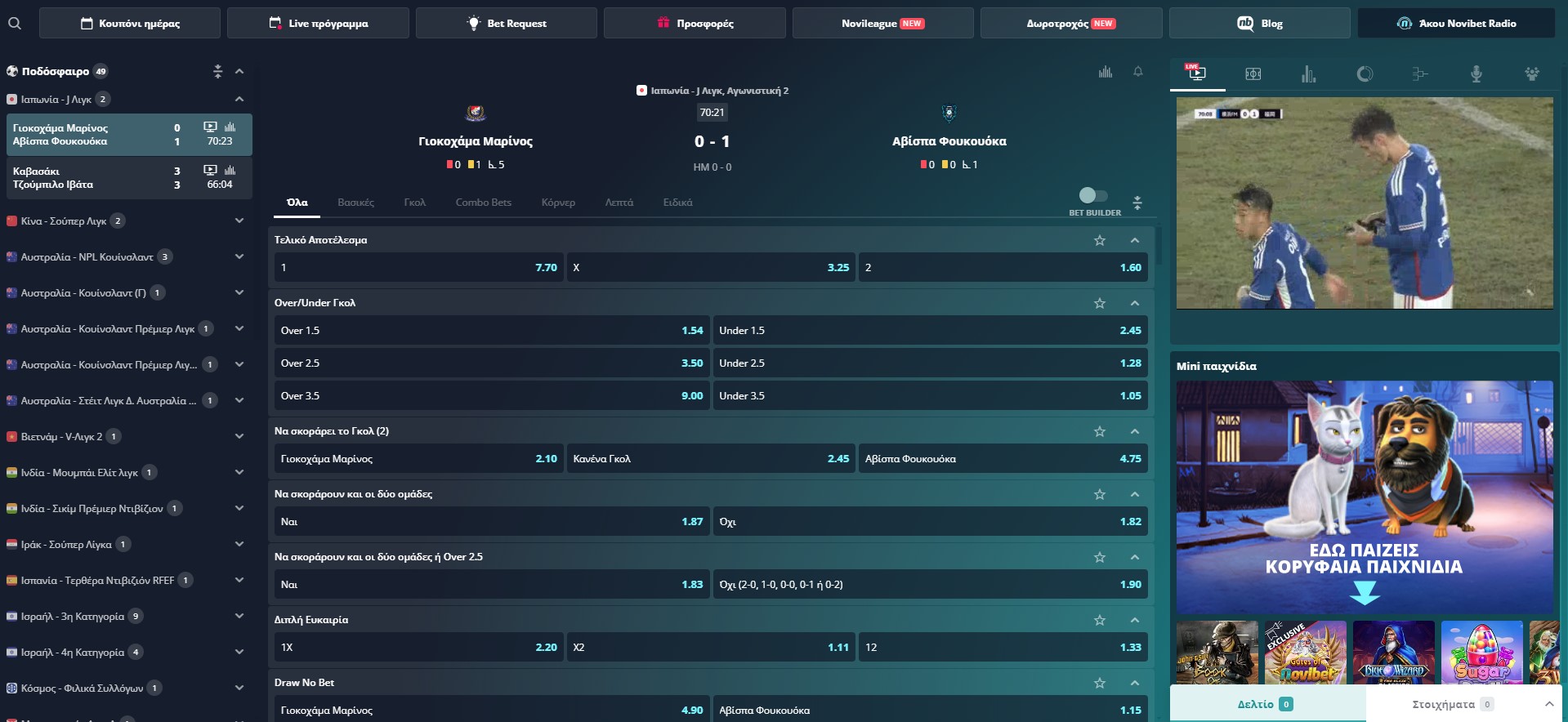Select X2 double chance at 1.11
Viewport: 1568px width, 722px height.
click(711, 647)
